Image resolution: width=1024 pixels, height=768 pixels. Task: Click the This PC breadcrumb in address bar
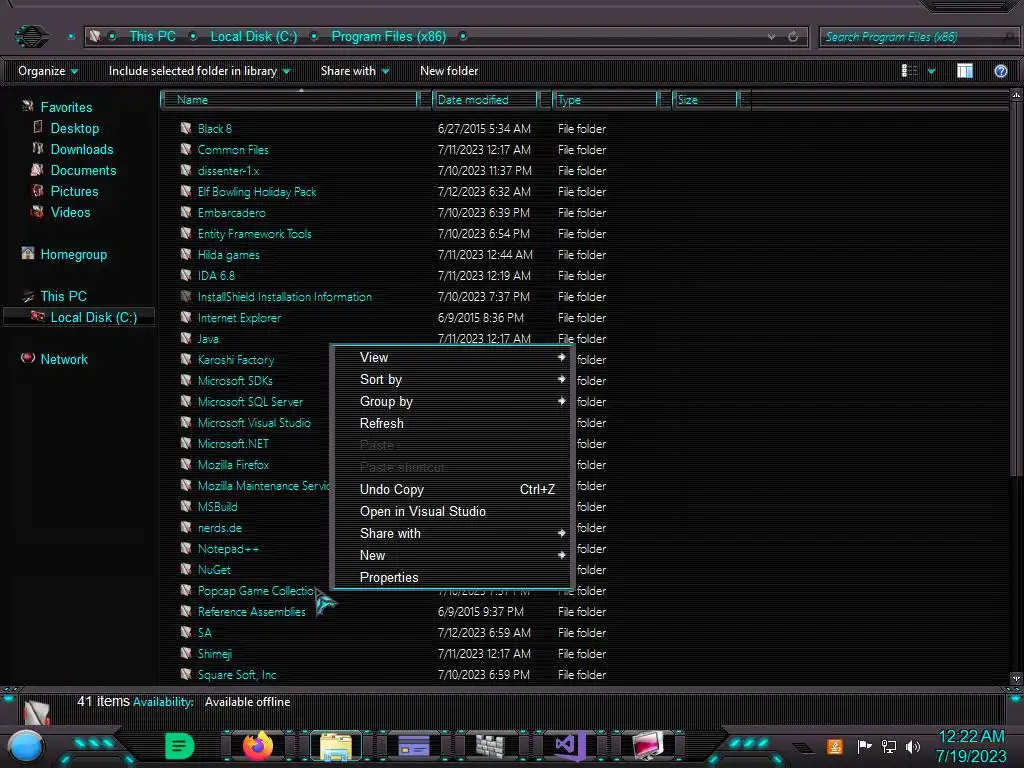(152, 37)
